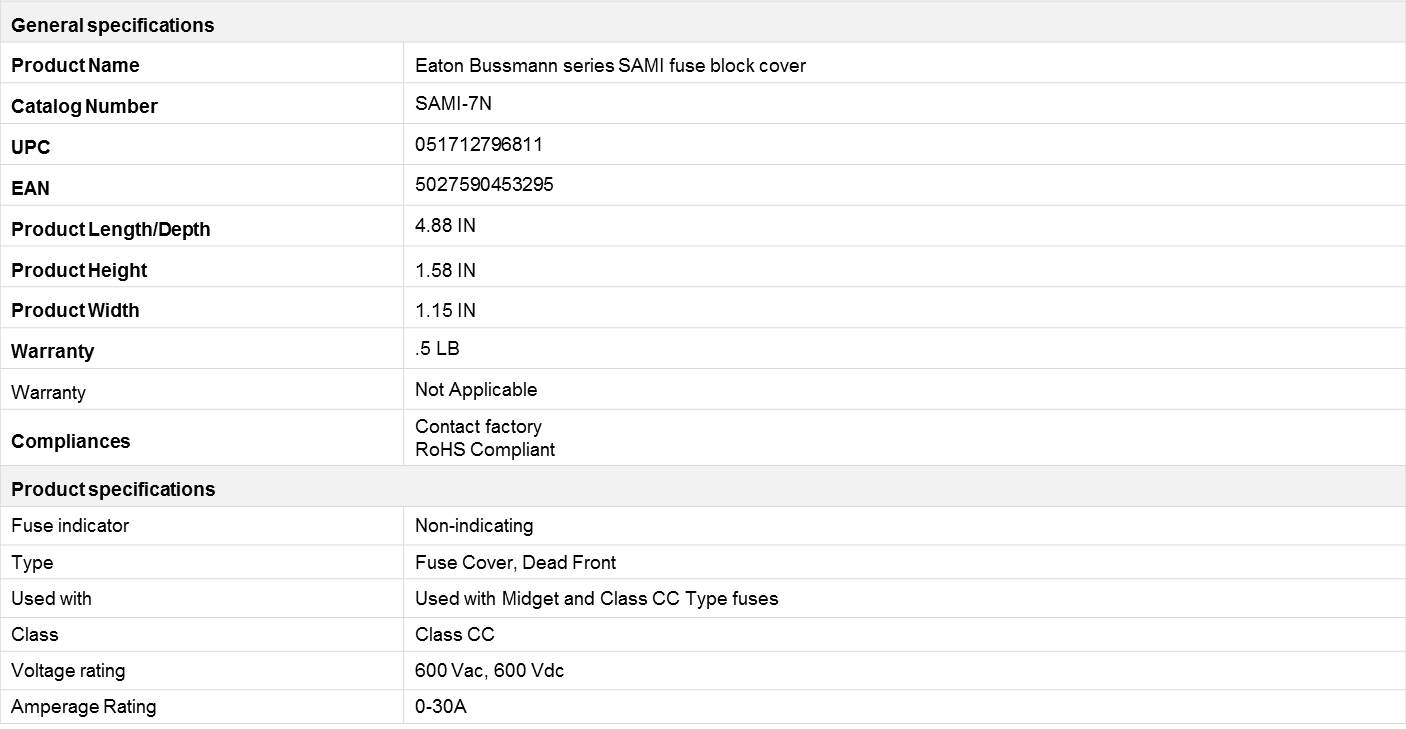Click the value '600 Vac, 600 Vdc'
The width and height of the screenshot is (1406, 729).
coord(490,671)
